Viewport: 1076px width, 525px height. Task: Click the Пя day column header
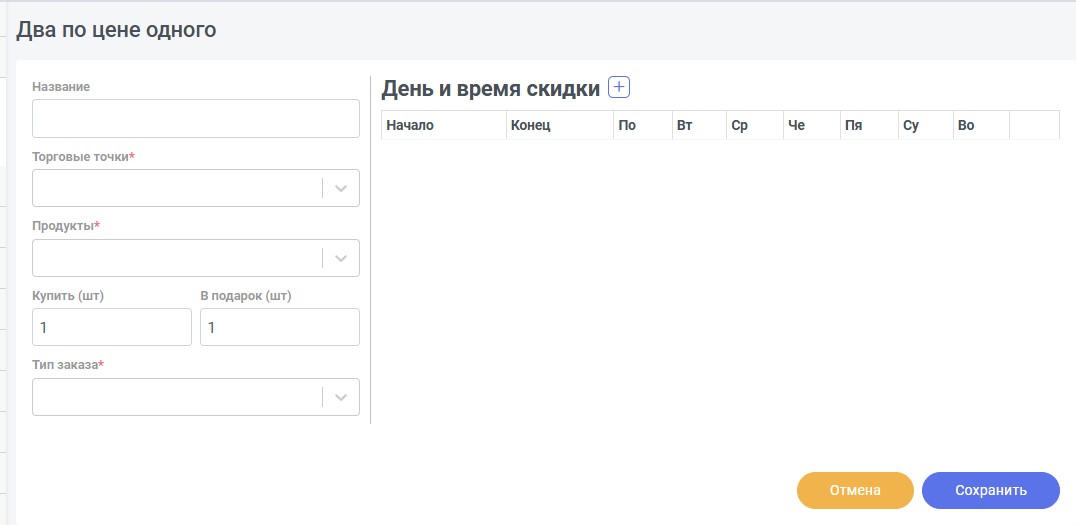[869, 126]
